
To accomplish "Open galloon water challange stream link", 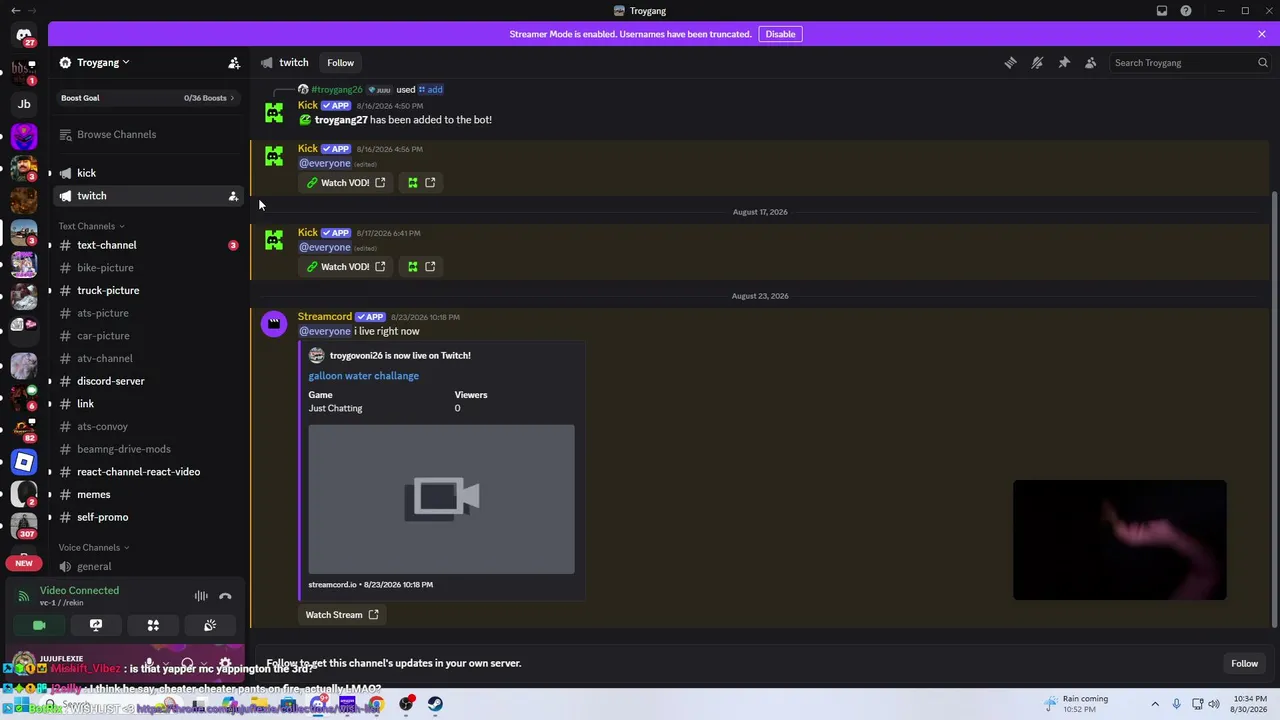I will coord(364,376).
